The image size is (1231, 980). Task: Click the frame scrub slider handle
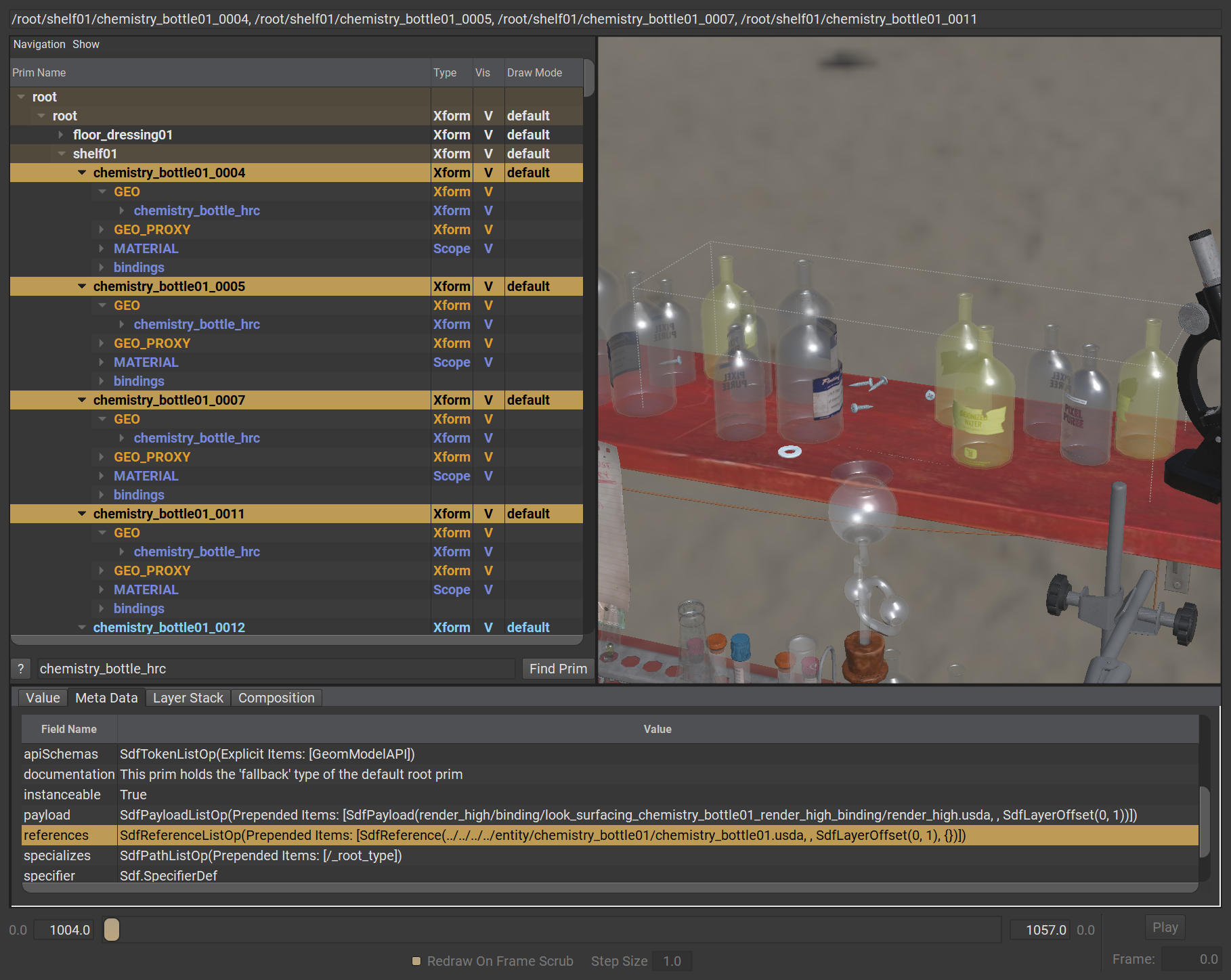click(112, 930)
